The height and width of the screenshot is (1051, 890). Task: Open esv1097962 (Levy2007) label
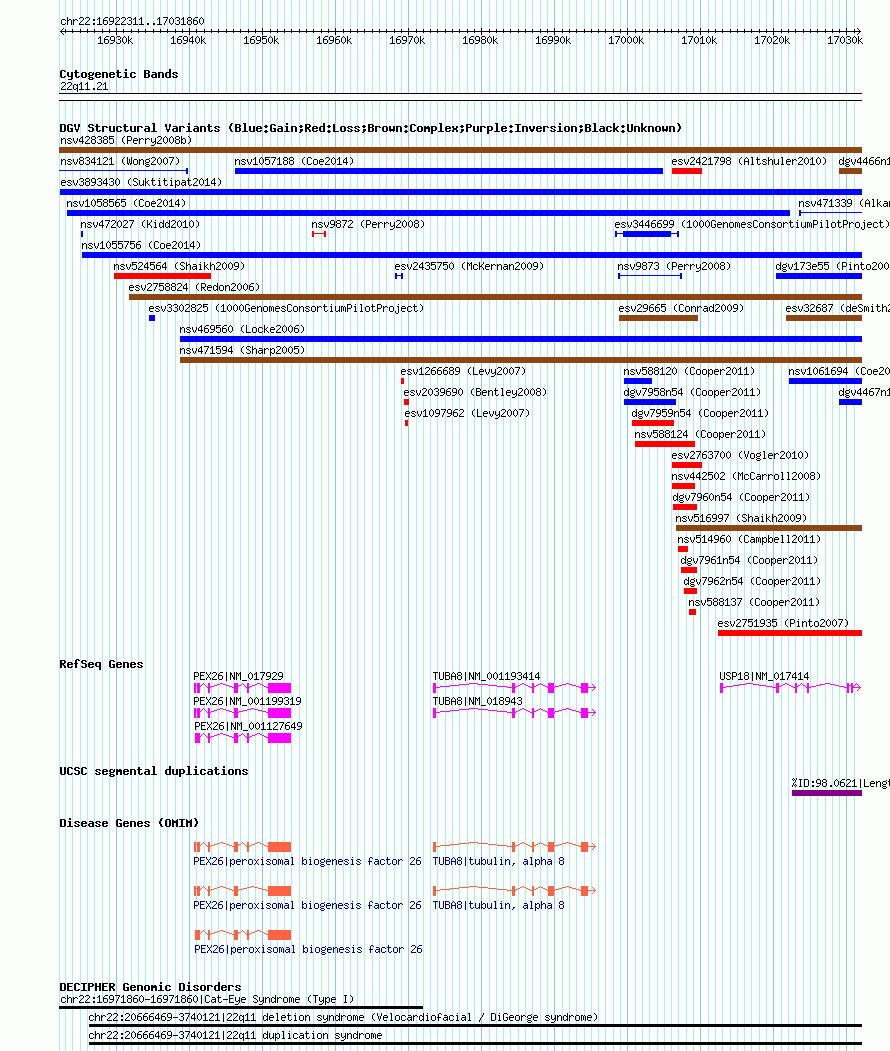[x=467, y=413]
